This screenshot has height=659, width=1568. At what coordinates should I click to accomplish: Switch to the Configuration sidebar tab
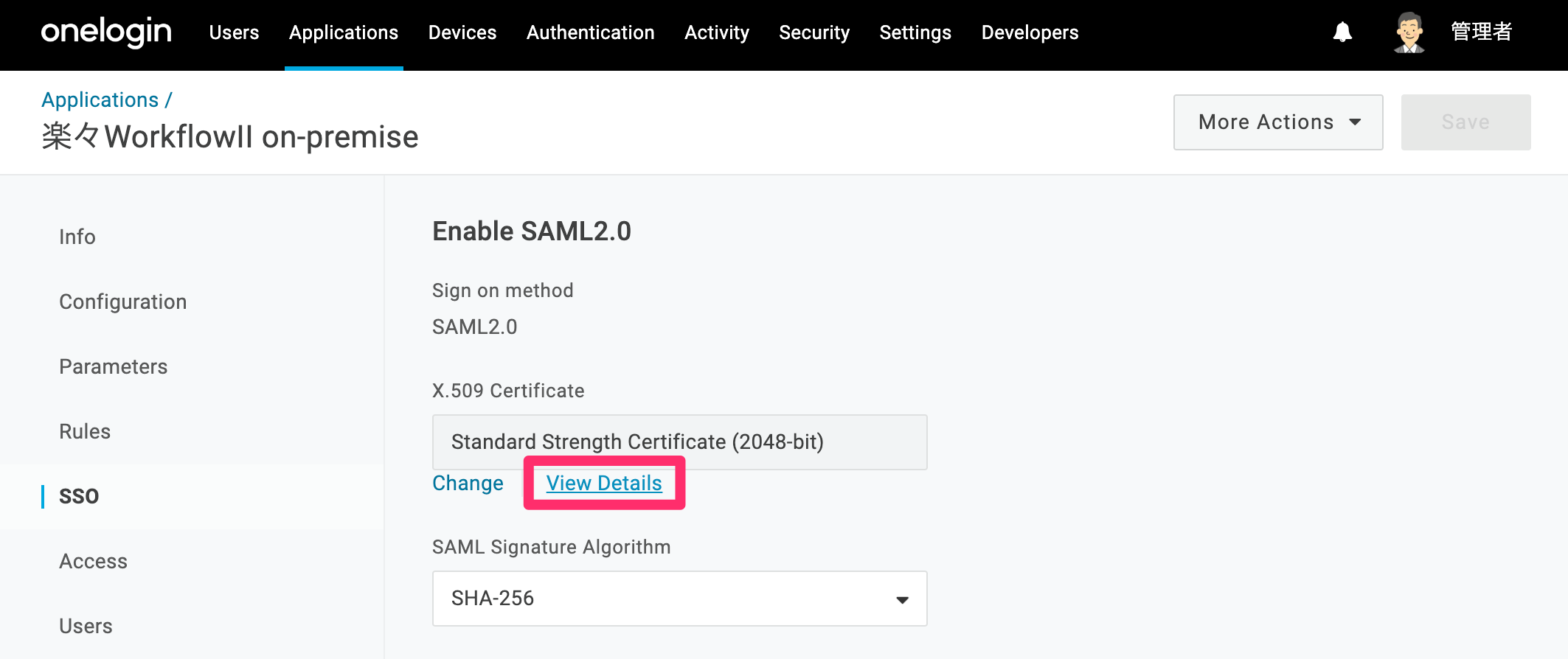(x=123, y=301)
